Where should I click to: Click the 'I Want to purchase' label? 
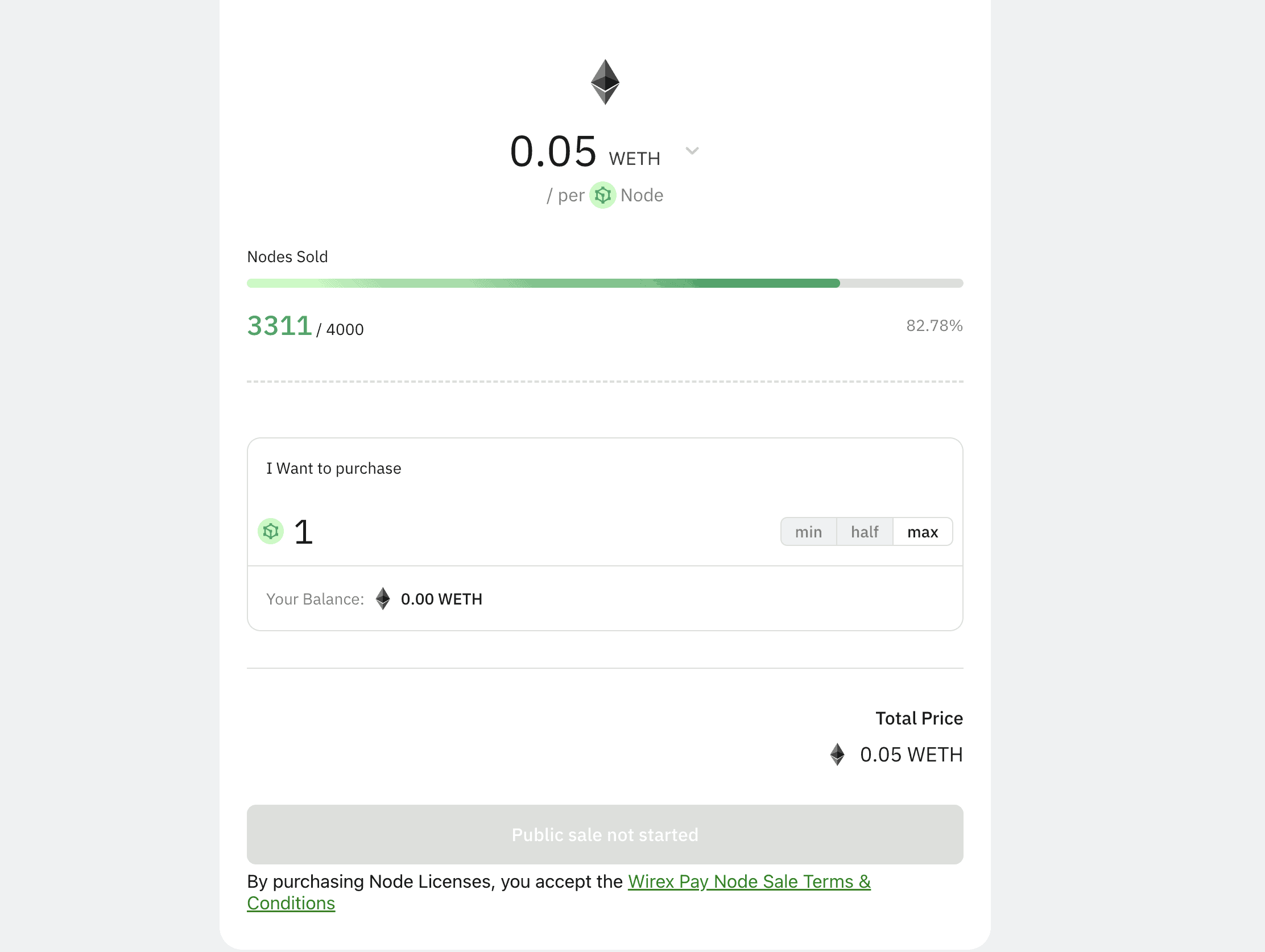333,468
